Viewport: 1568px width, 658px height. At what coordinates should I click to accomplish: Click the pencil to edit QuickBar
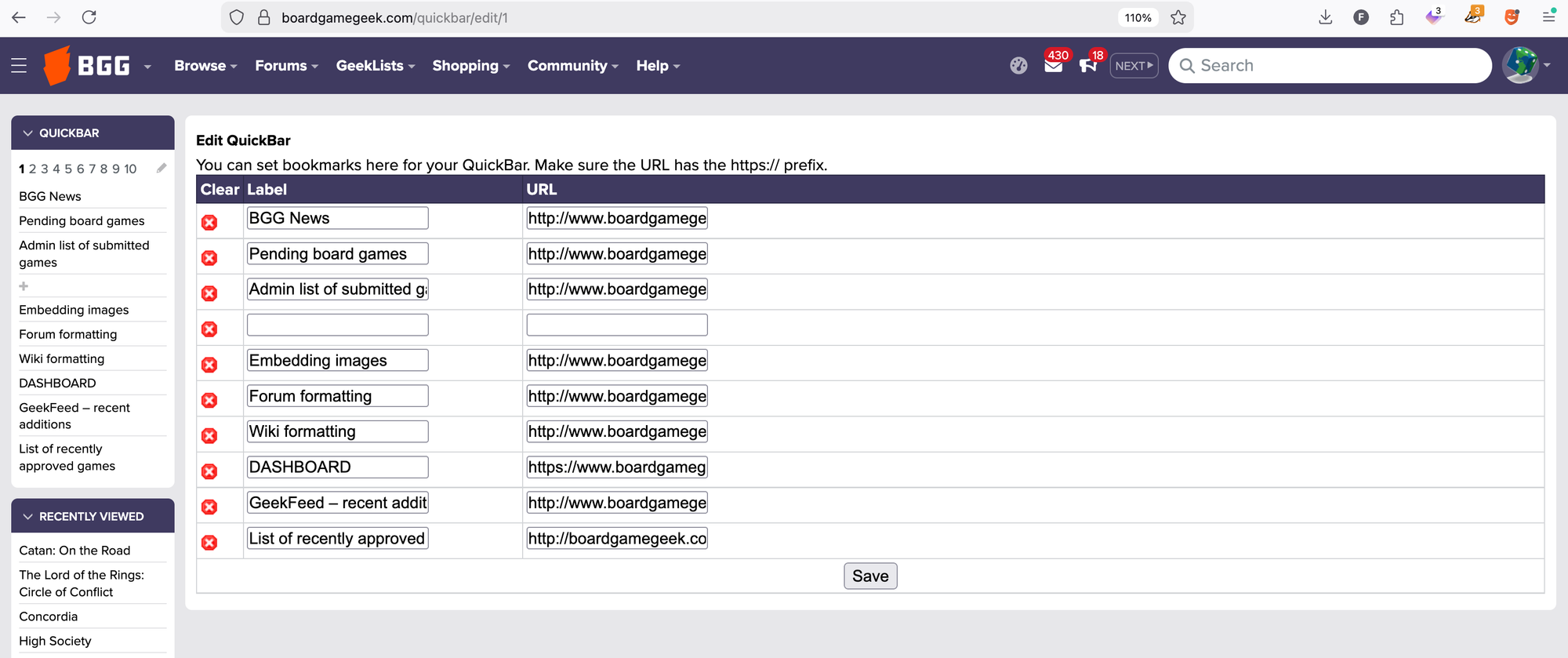point(162,168)
